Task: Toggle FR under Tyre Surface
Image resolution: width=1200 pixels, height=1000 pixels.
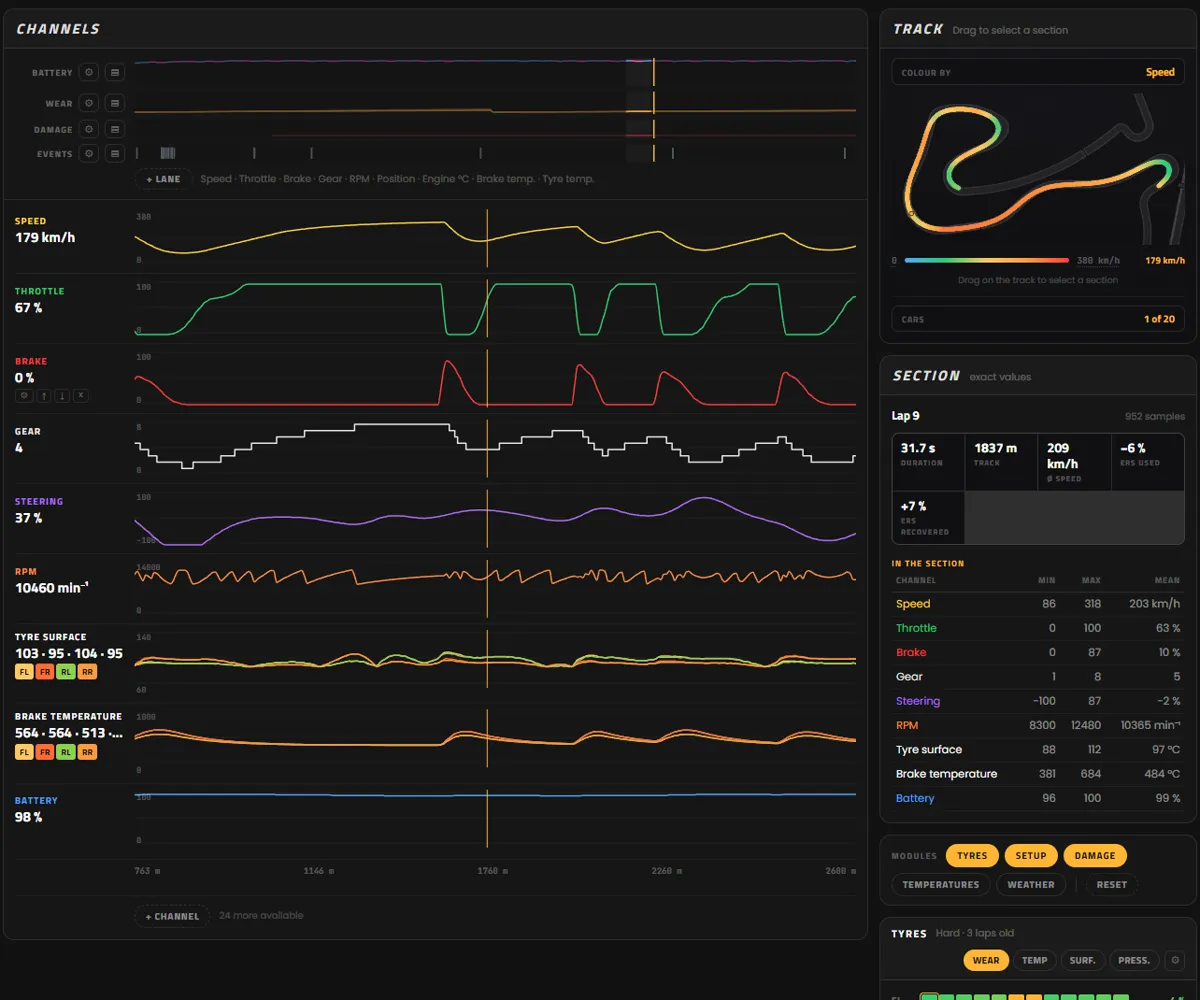Action: click(x=45, y=672)
